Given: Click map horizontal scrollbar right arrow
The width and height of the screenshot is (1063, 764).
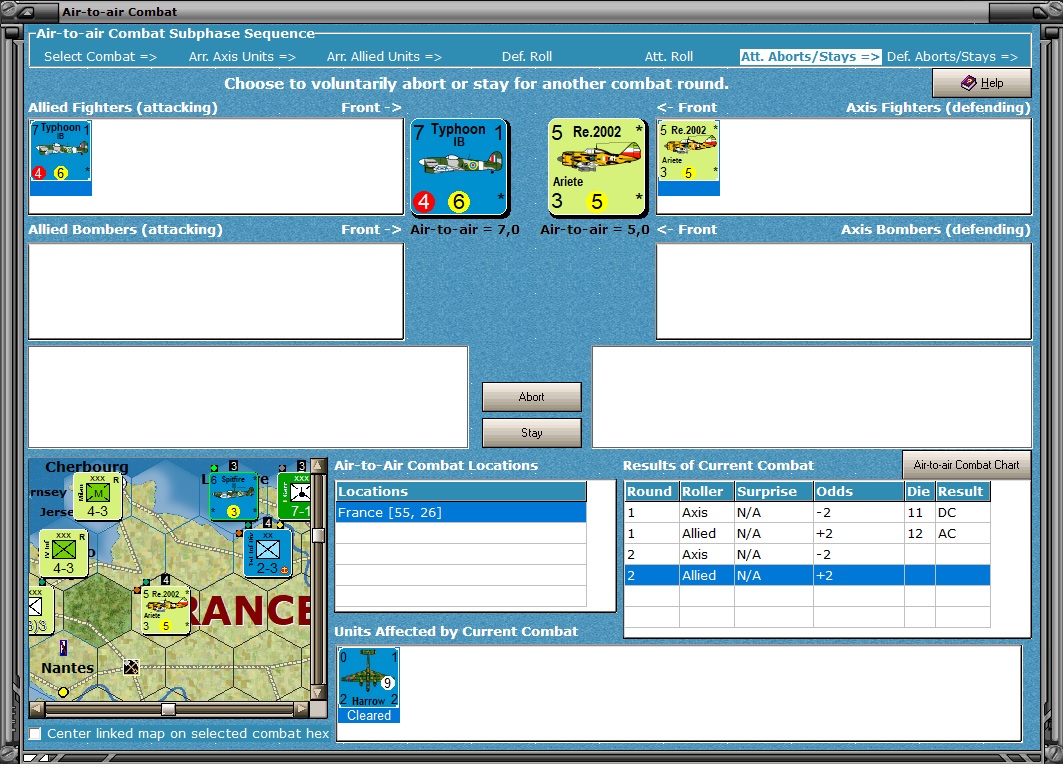Looking at the screenshot, I should [x=302, y=709].
